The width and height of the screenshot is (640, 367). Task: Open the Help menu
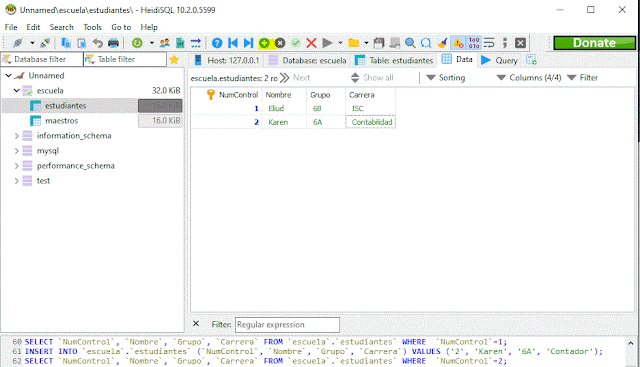pyautogui.click(x=149, y=27)
